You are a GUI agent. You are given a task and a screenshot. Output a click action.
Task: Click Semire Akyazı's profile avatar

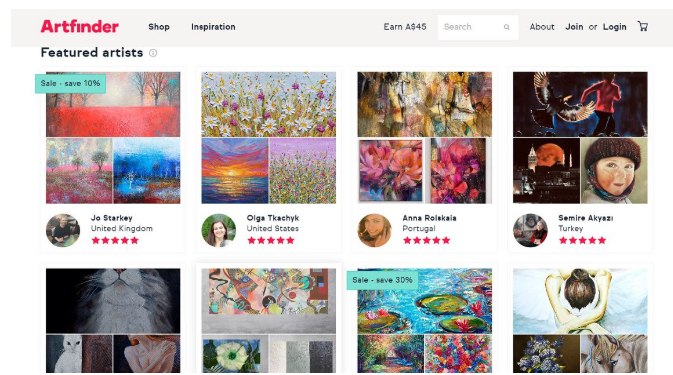point(531,230)
